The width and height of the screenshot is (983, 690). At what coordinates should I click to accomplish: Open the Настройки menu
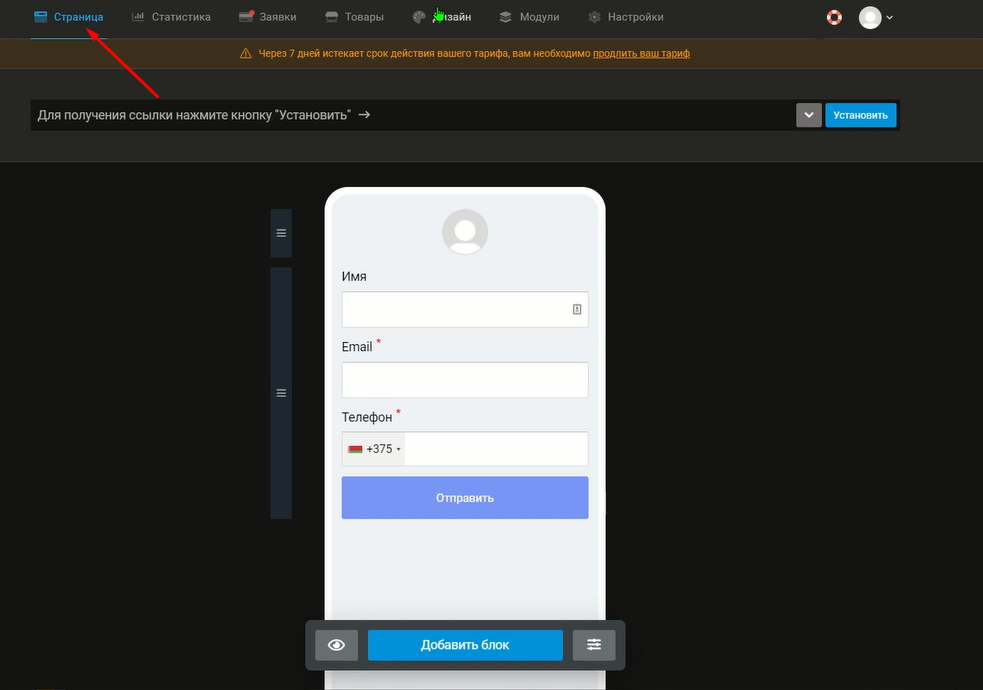tap(625, 17)
